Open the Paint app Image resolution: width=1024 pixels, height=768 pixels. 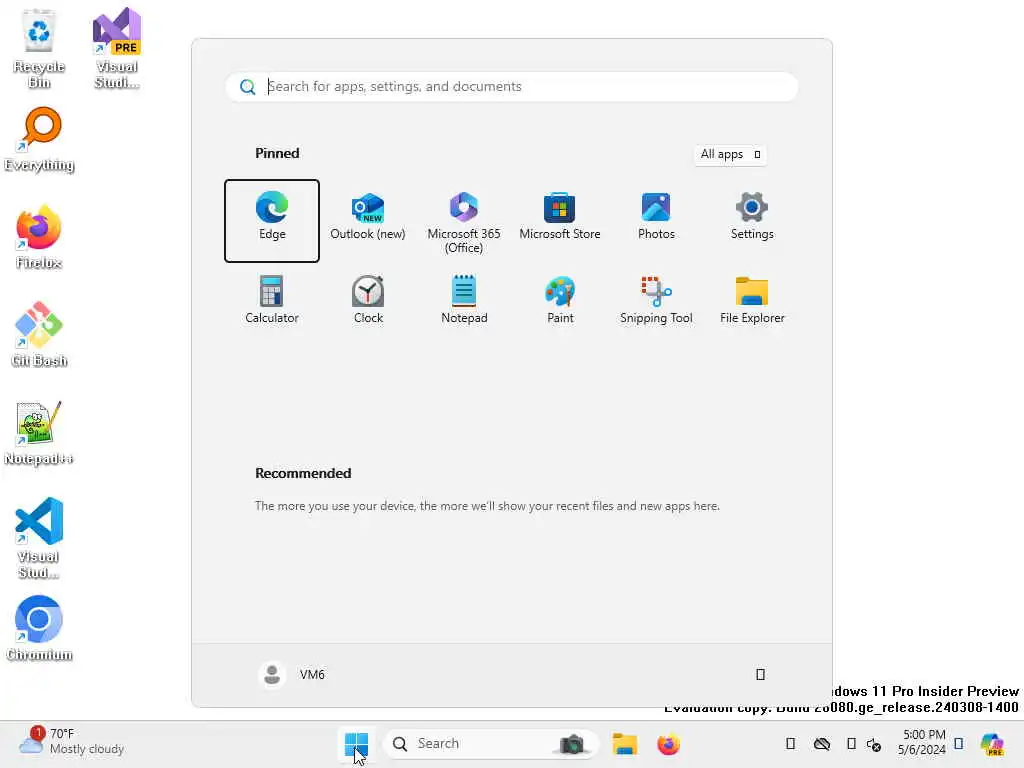coord(560,300)
